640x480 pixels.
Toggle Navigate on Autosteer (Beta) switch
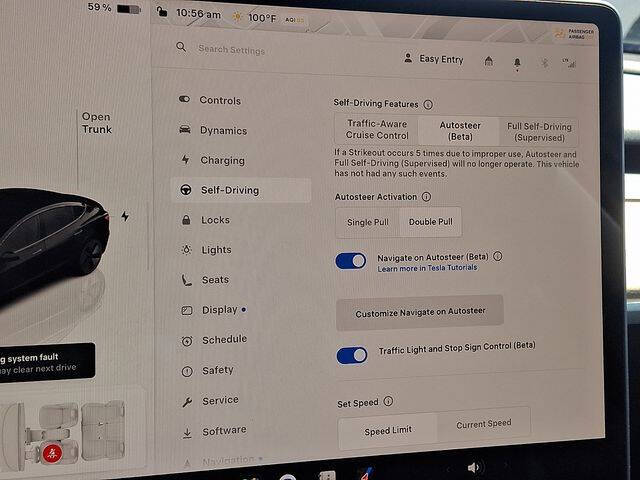[x=351, y=261]
